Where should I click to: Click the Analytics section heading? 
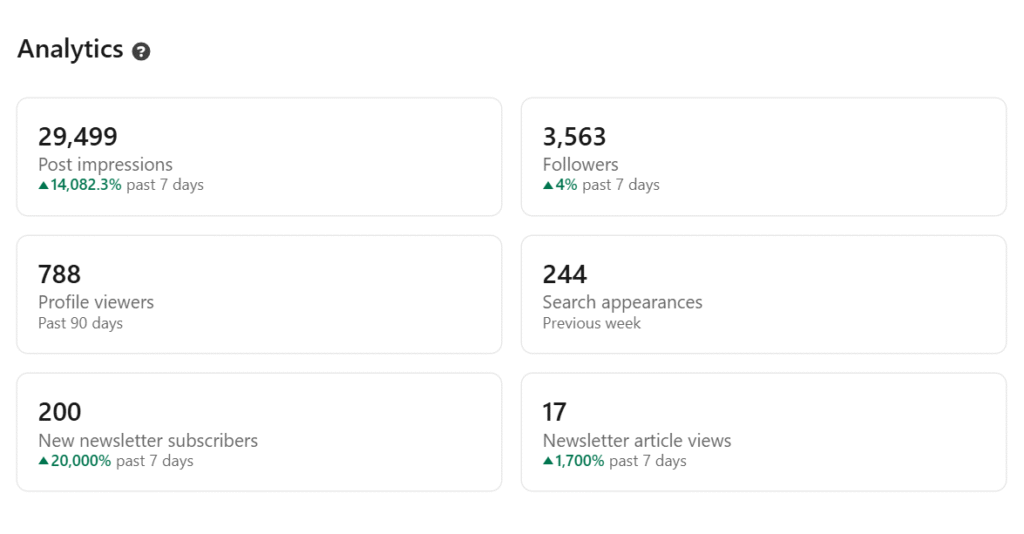[x=70, y=49]
